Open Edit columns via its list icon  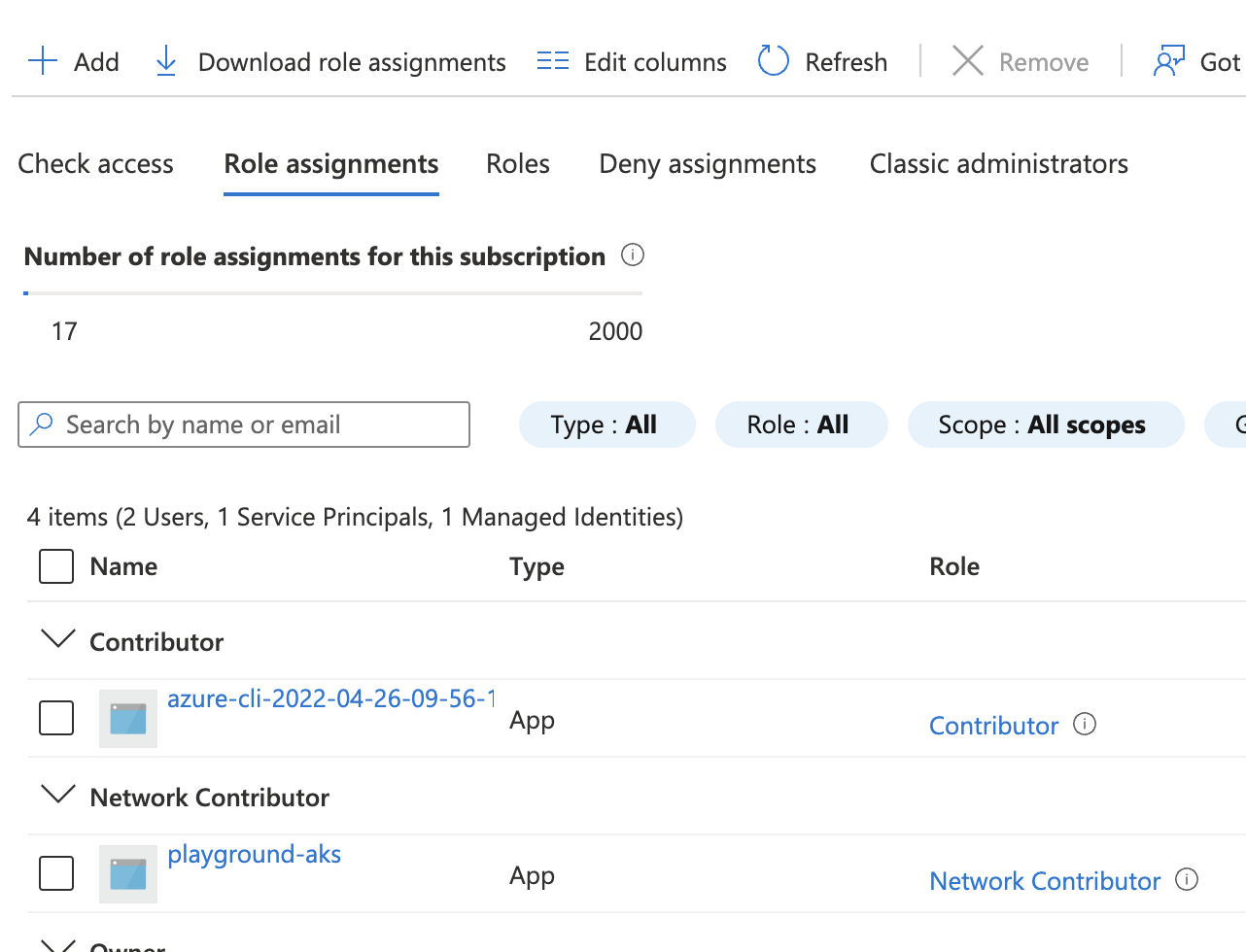[x=553, y=61]
